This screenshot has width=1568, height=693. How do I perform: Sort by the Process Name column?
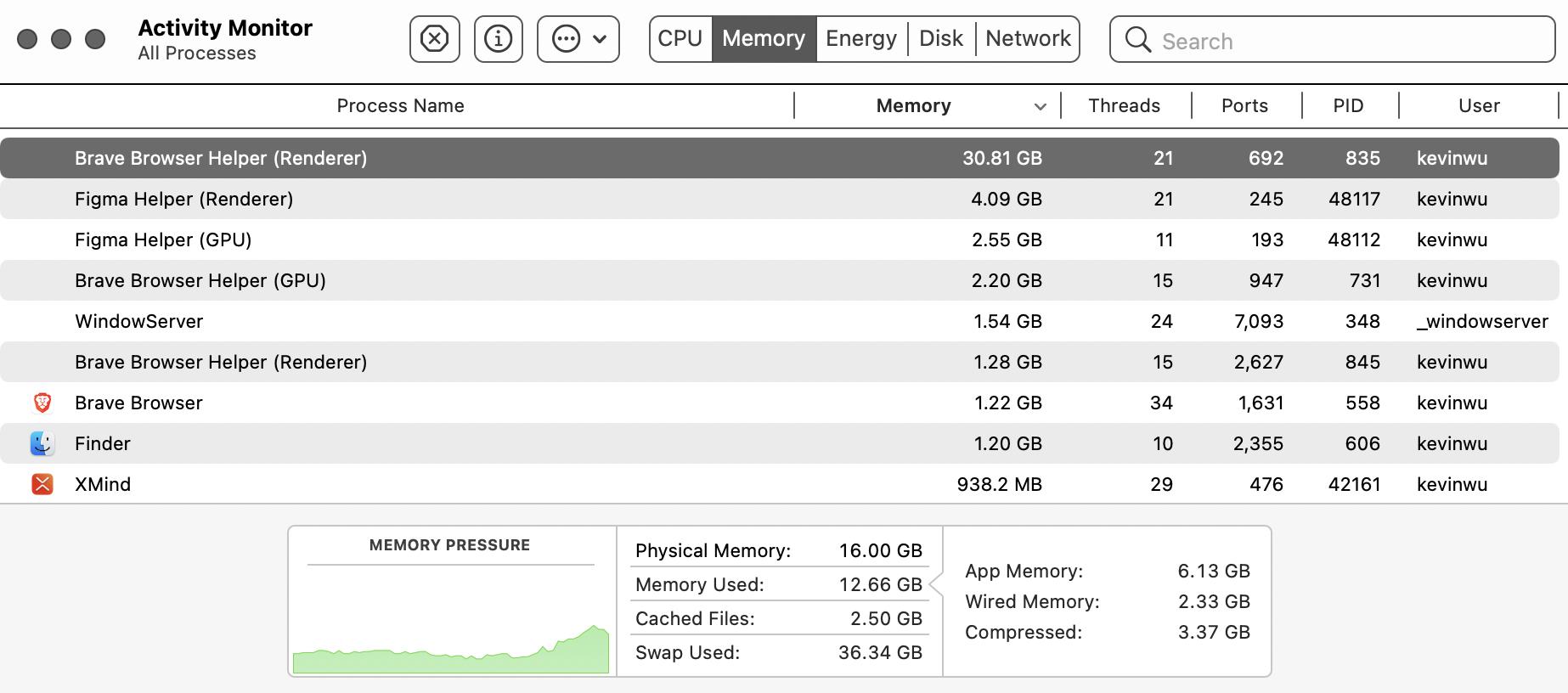pos(400,106)
